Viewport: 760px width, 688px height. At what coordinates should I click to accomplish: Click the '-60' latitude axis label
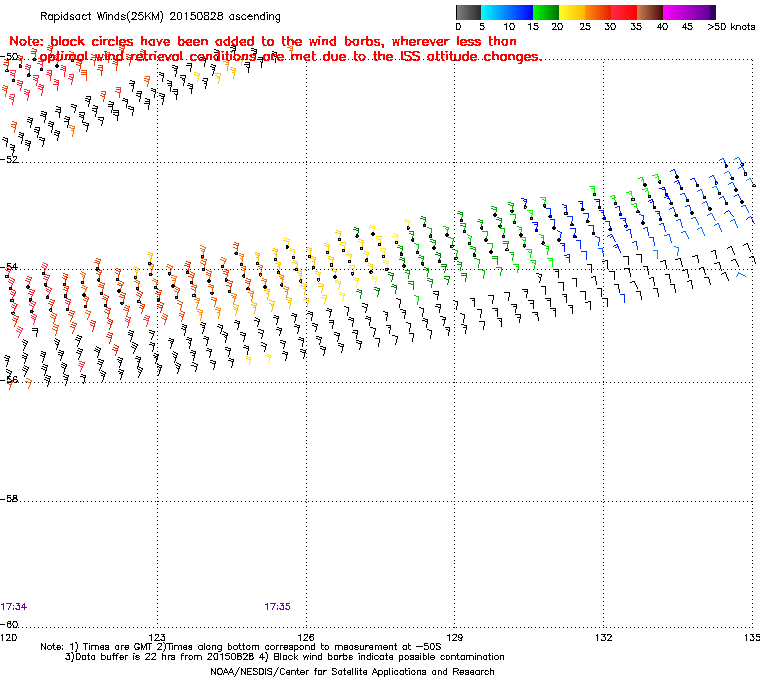9,624
